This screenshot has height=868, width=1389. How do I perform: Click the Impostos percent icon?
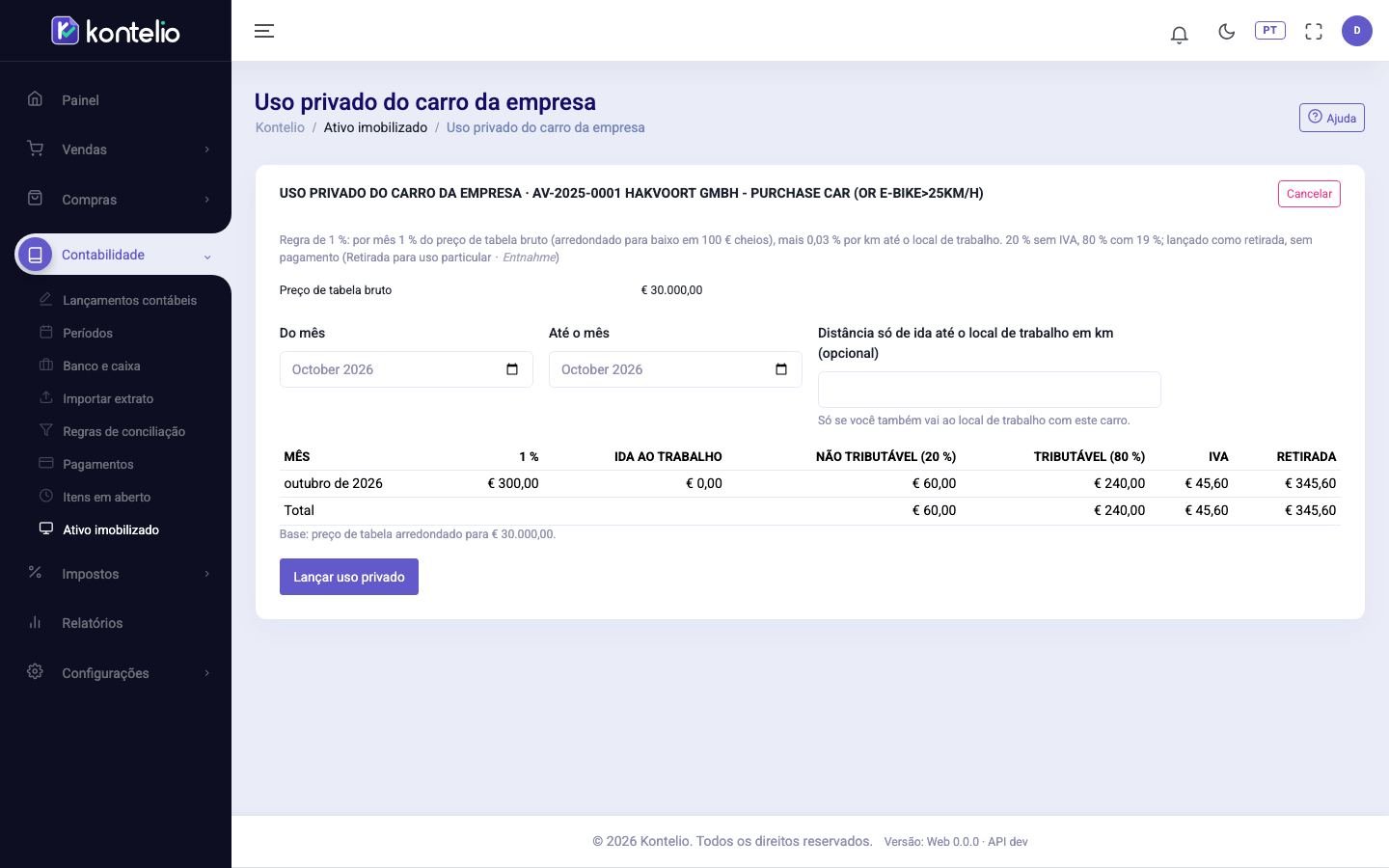[36, 573]
